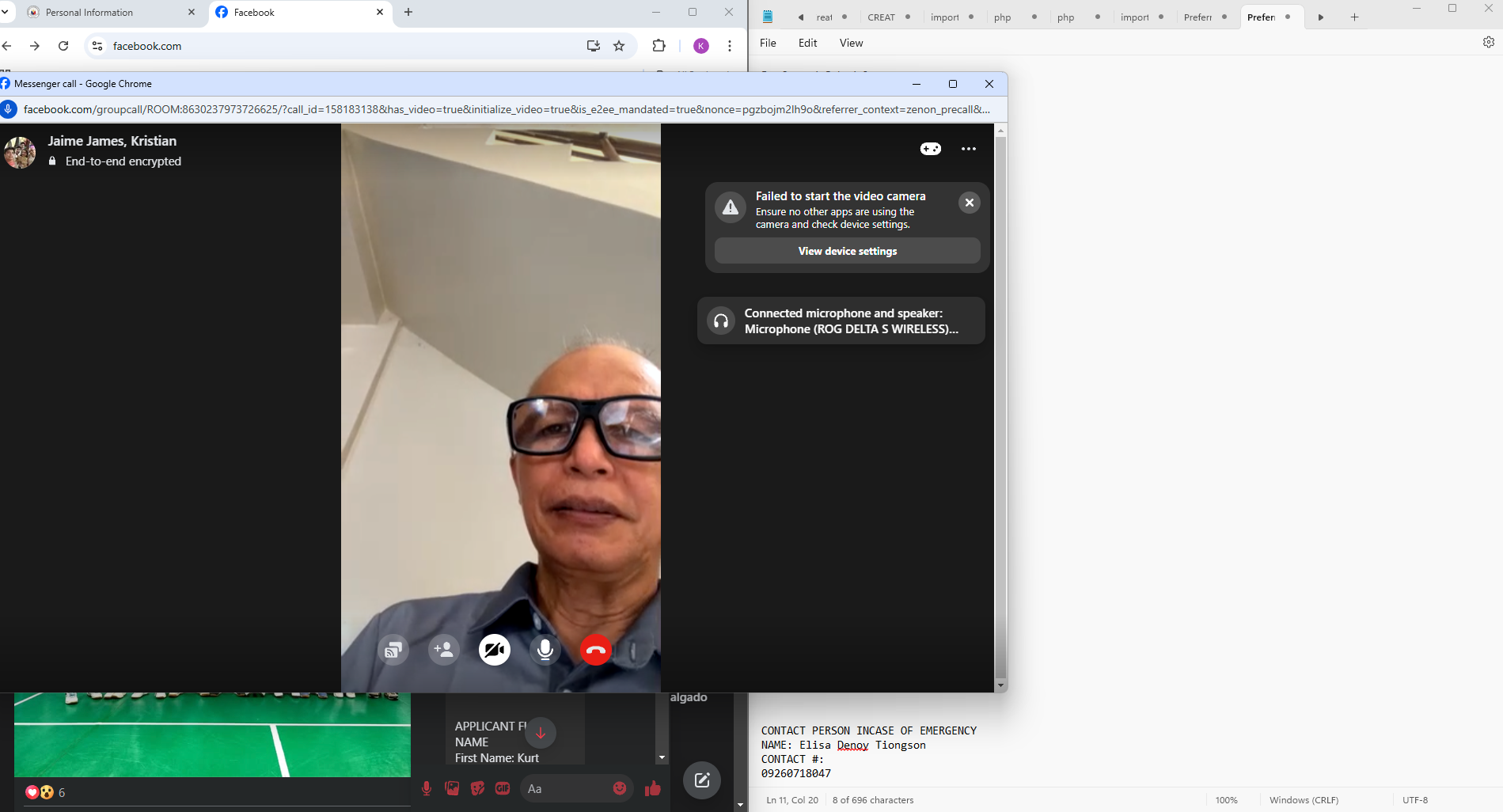Open a new Chrome tab
The width and height of the screenshot is (1503, 812).
[408, 13]
